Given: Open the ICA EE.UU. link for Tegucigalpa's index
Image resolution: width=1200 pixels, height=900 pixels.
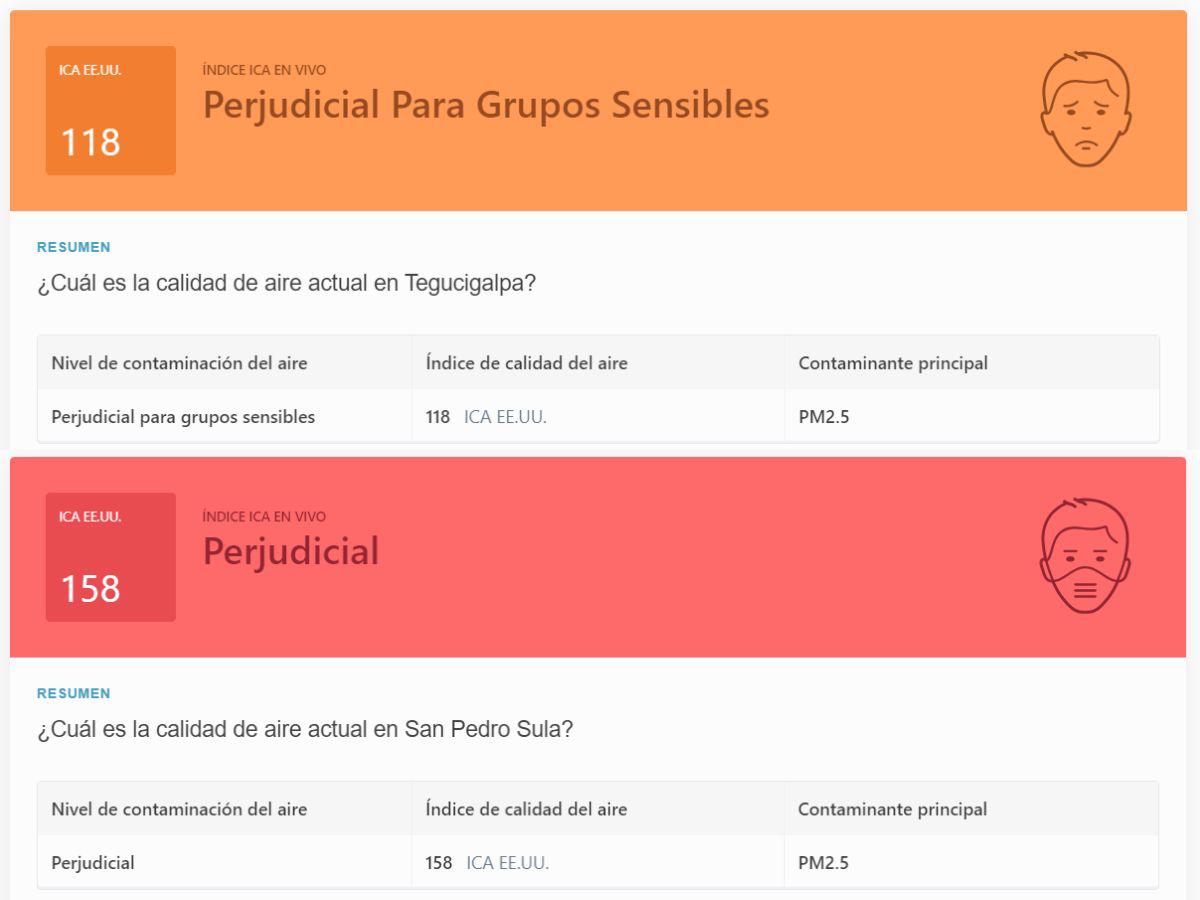Looking at the screenshot, I should (x=504, y=417).
